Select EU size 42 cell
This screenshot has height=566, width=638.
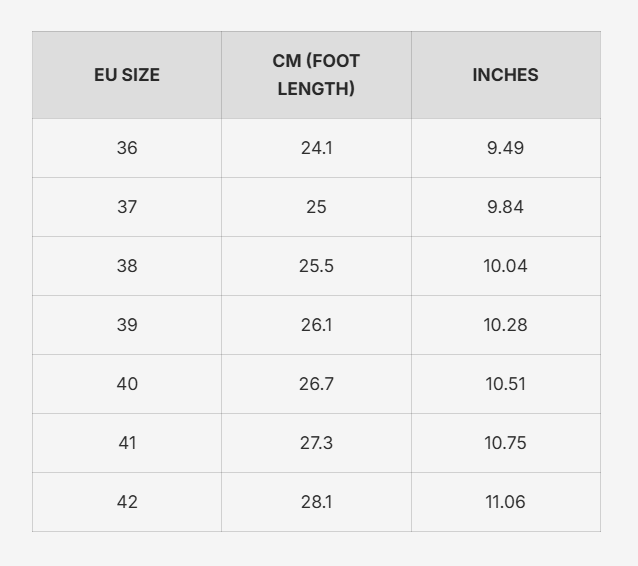(x=127, y=502)
